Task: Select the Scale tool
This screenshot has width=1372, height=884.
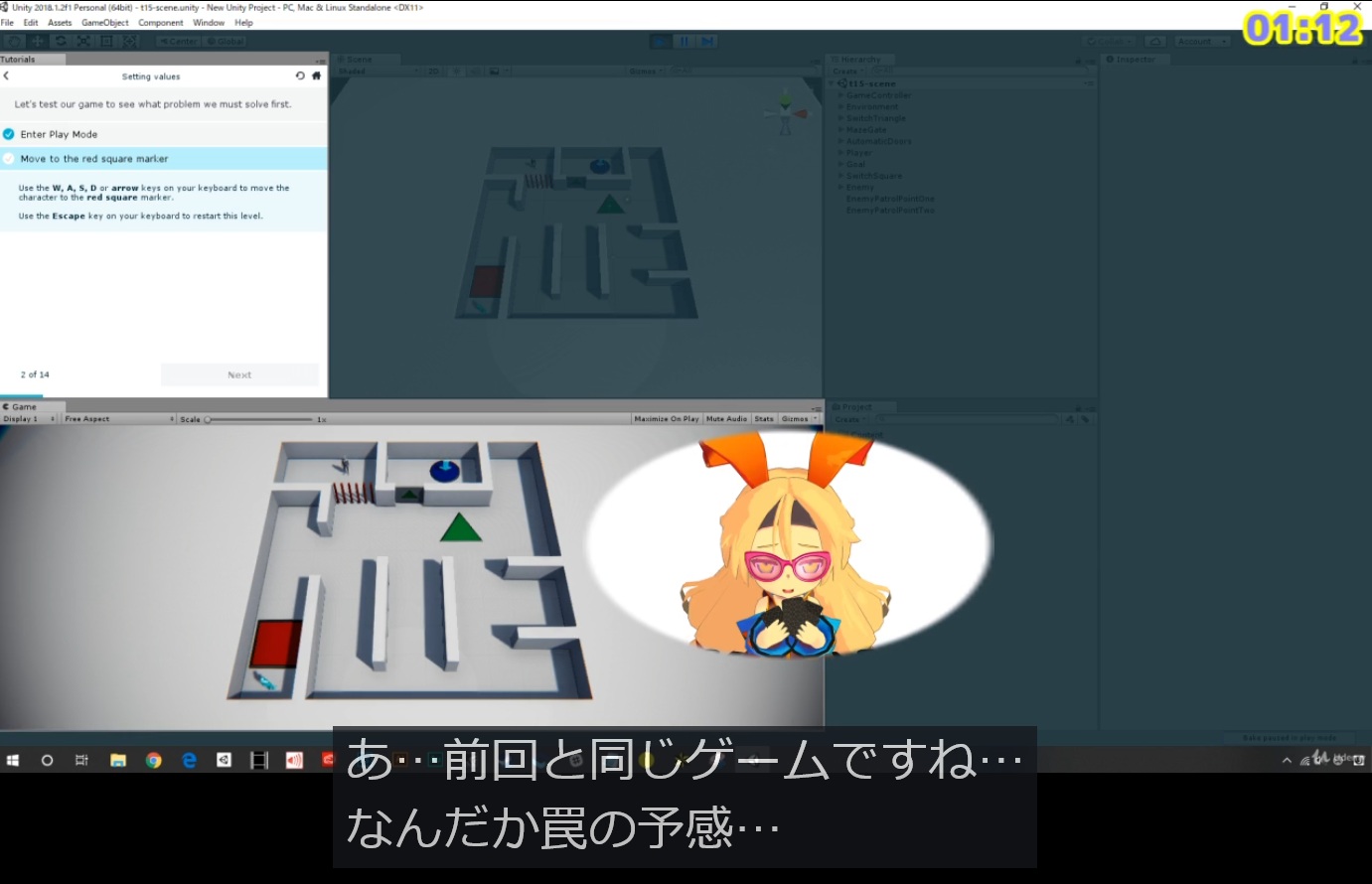Action: pyautogui.click(x=83, y=42)
